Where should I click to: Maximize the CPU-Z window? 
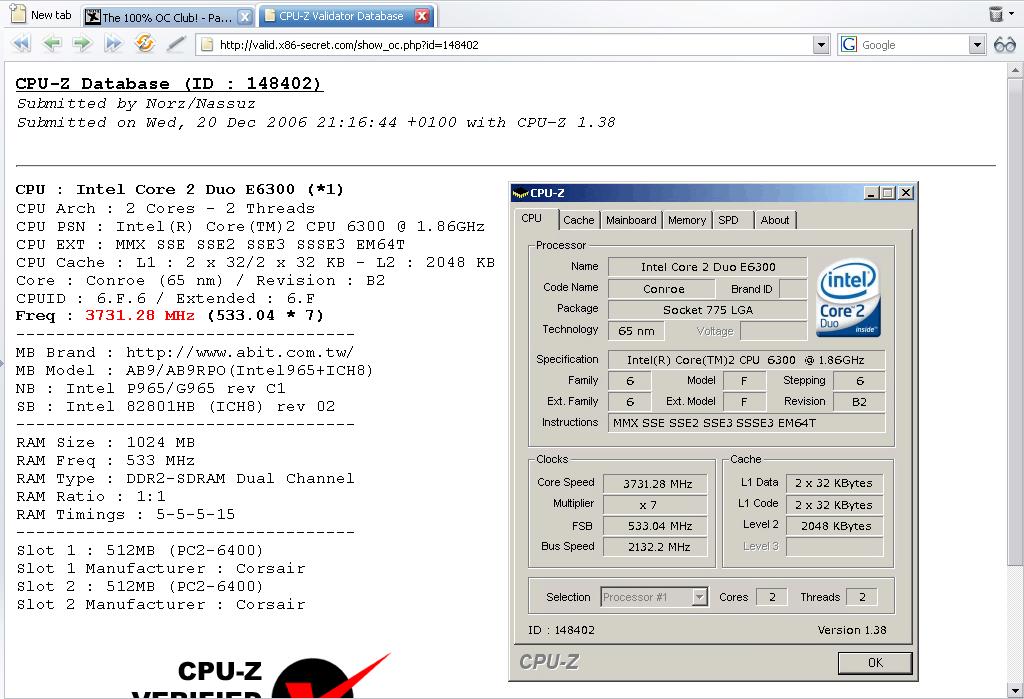tap(888, 193)
